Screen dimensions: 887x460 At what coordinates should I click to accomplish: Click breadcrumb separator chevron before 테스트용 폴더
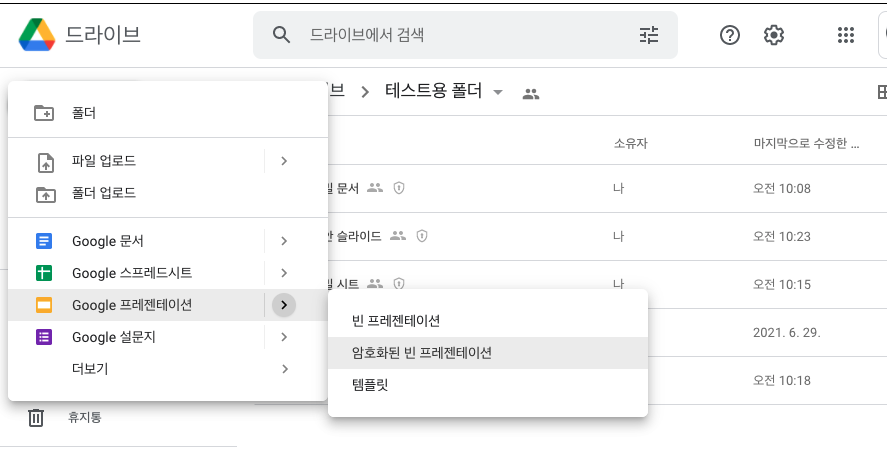[365, 92]
